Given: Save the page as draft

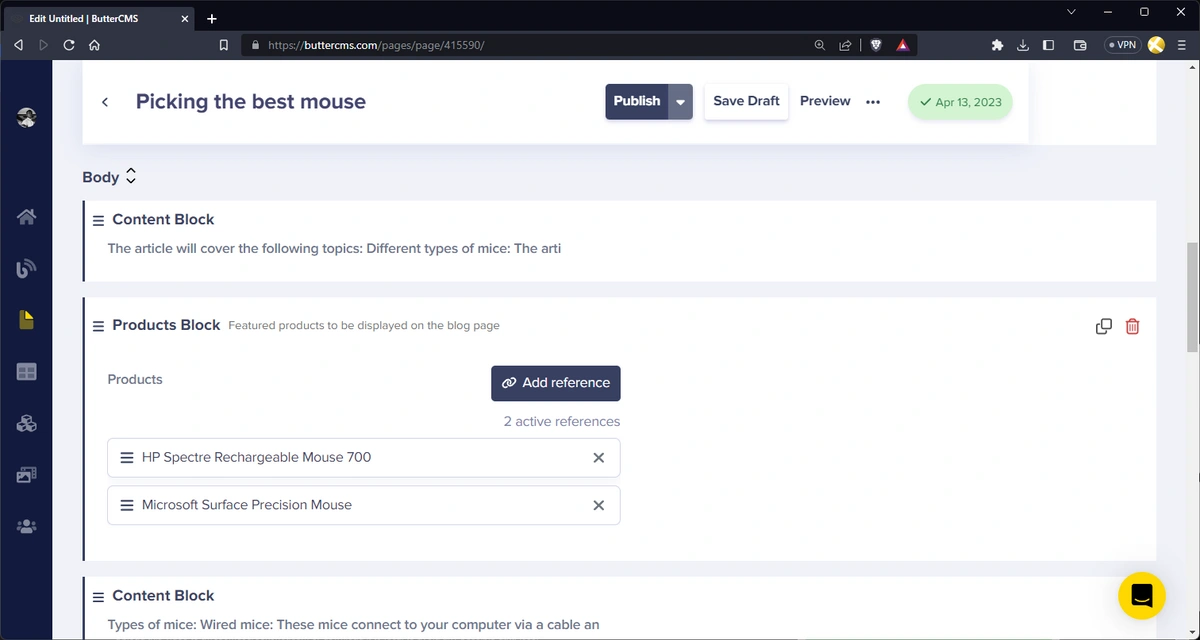Looking at the screenshot, I should 746,102.
